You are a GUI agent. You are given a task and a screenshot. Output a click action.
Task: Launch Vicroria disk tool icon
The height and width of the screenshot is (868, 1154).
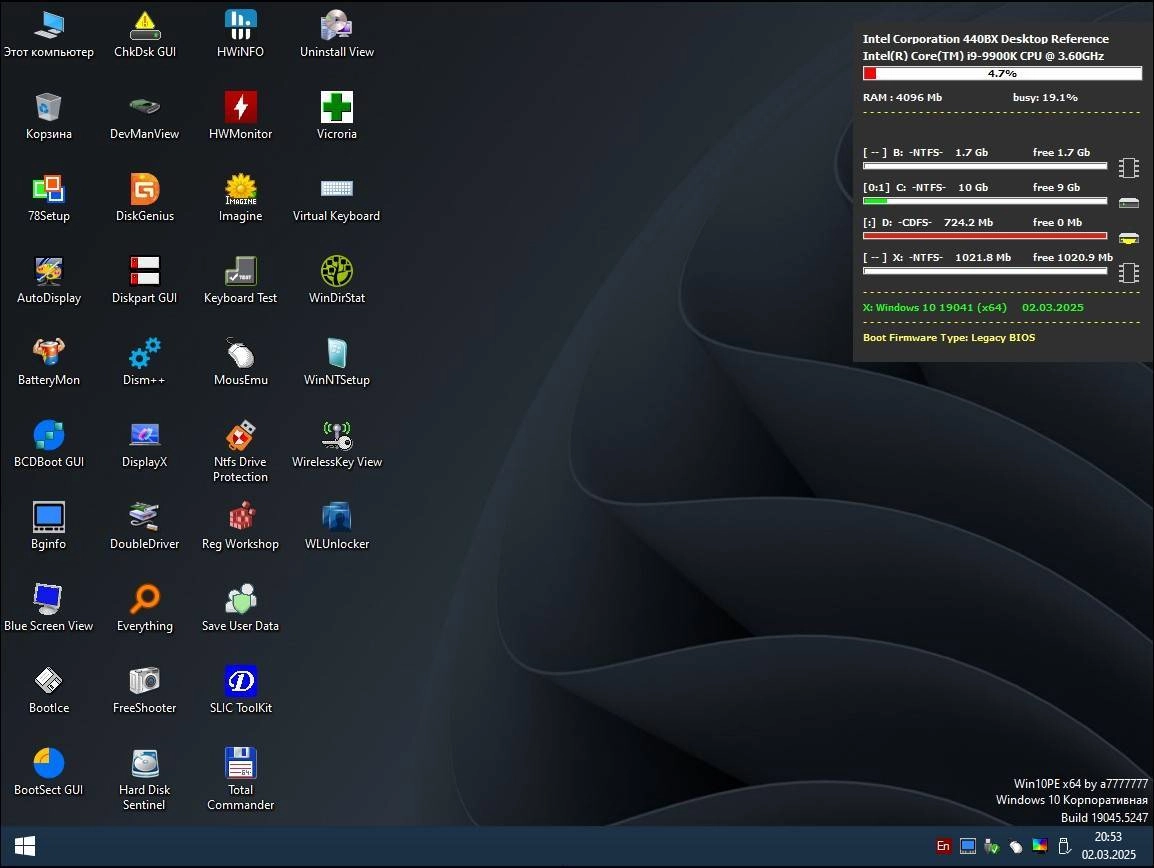336,116
